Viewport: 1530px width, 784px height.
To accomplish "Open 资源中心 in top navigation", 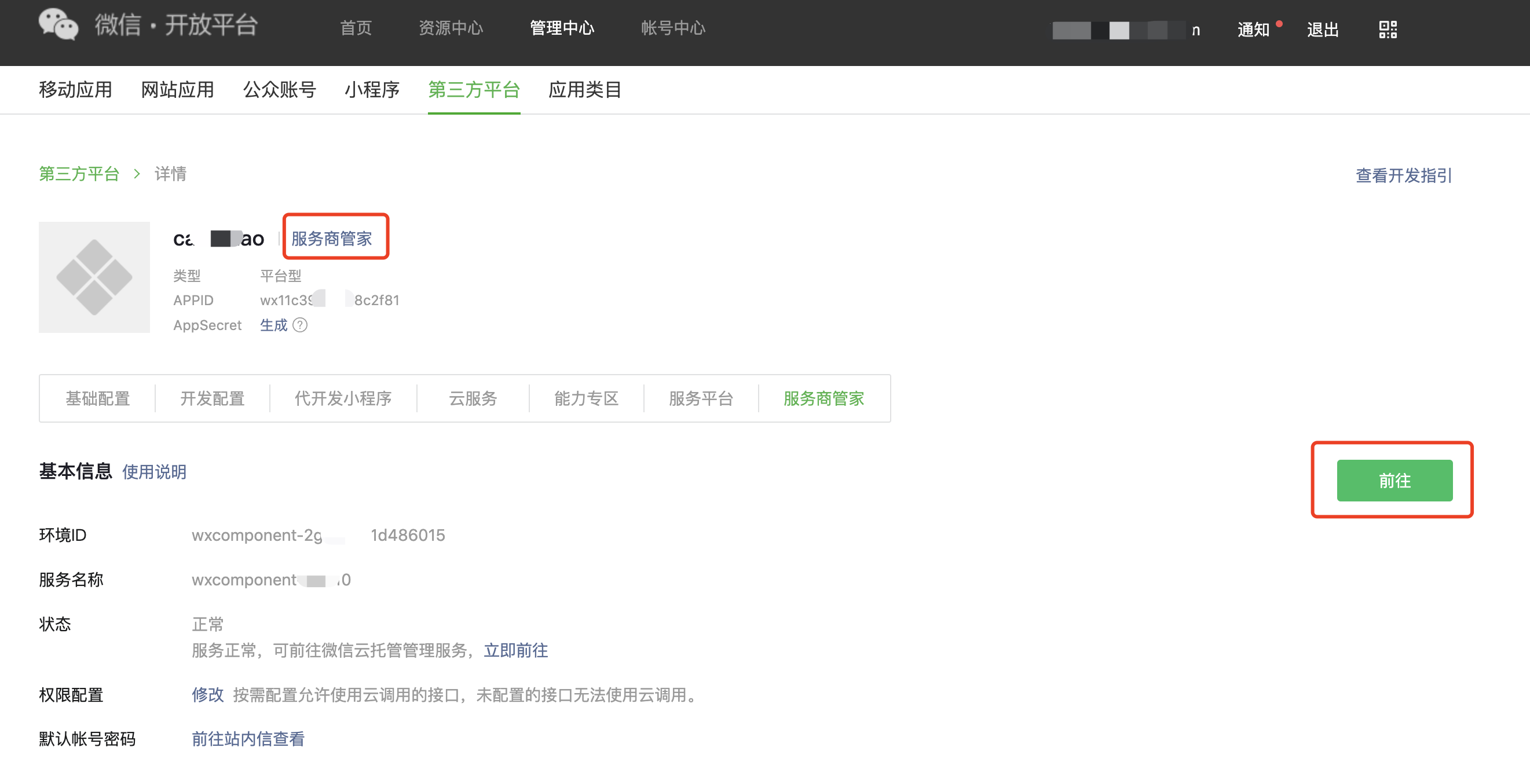I will 451,28.
